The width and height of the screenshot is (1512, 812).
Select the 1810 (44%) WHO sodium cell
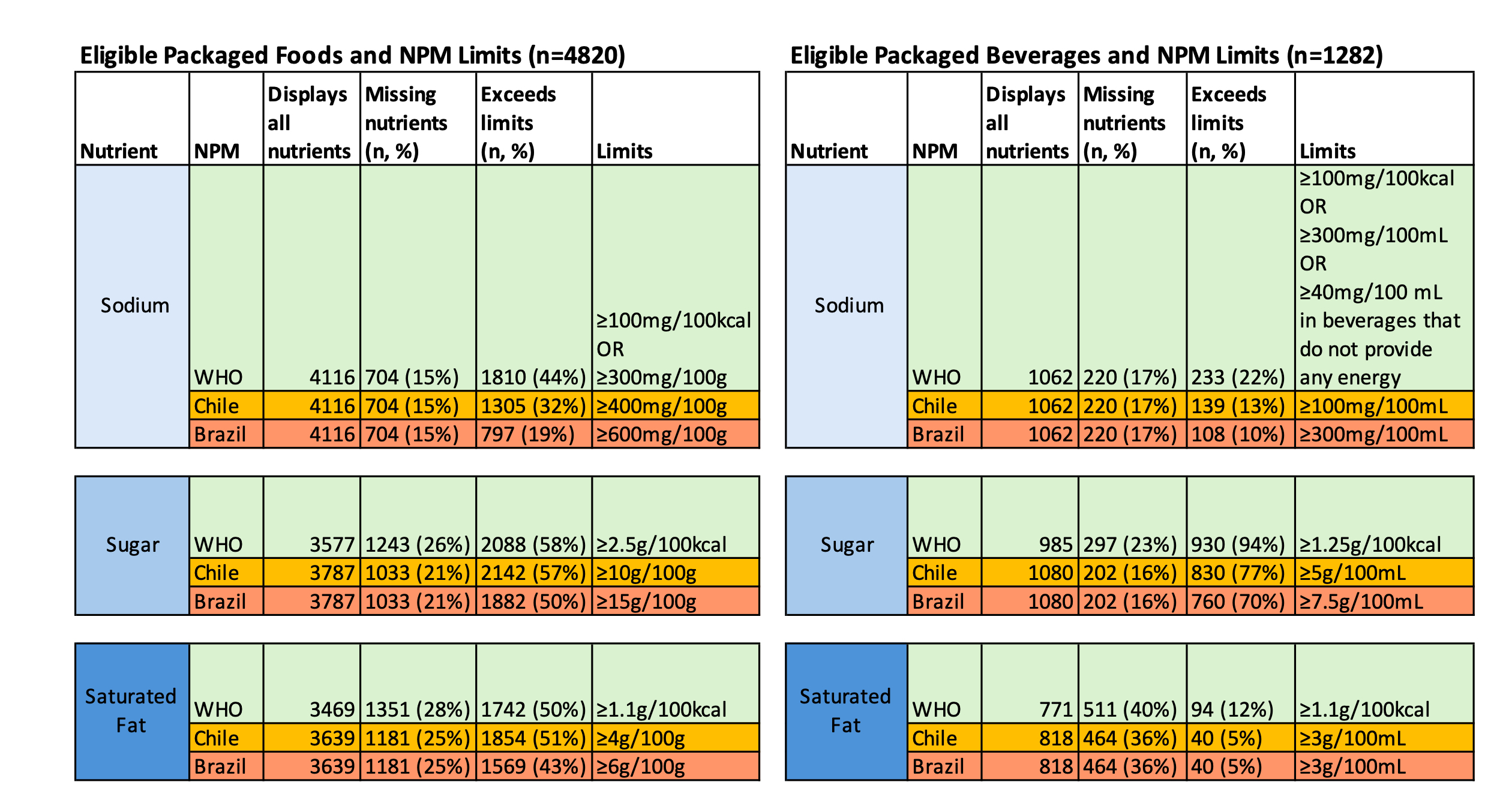coord(533,377)
